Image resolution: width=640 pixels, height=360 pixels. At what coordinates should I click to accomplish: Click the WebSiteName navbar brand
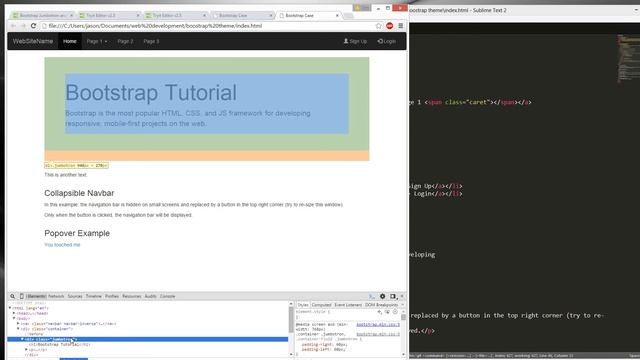click(33, 41)
